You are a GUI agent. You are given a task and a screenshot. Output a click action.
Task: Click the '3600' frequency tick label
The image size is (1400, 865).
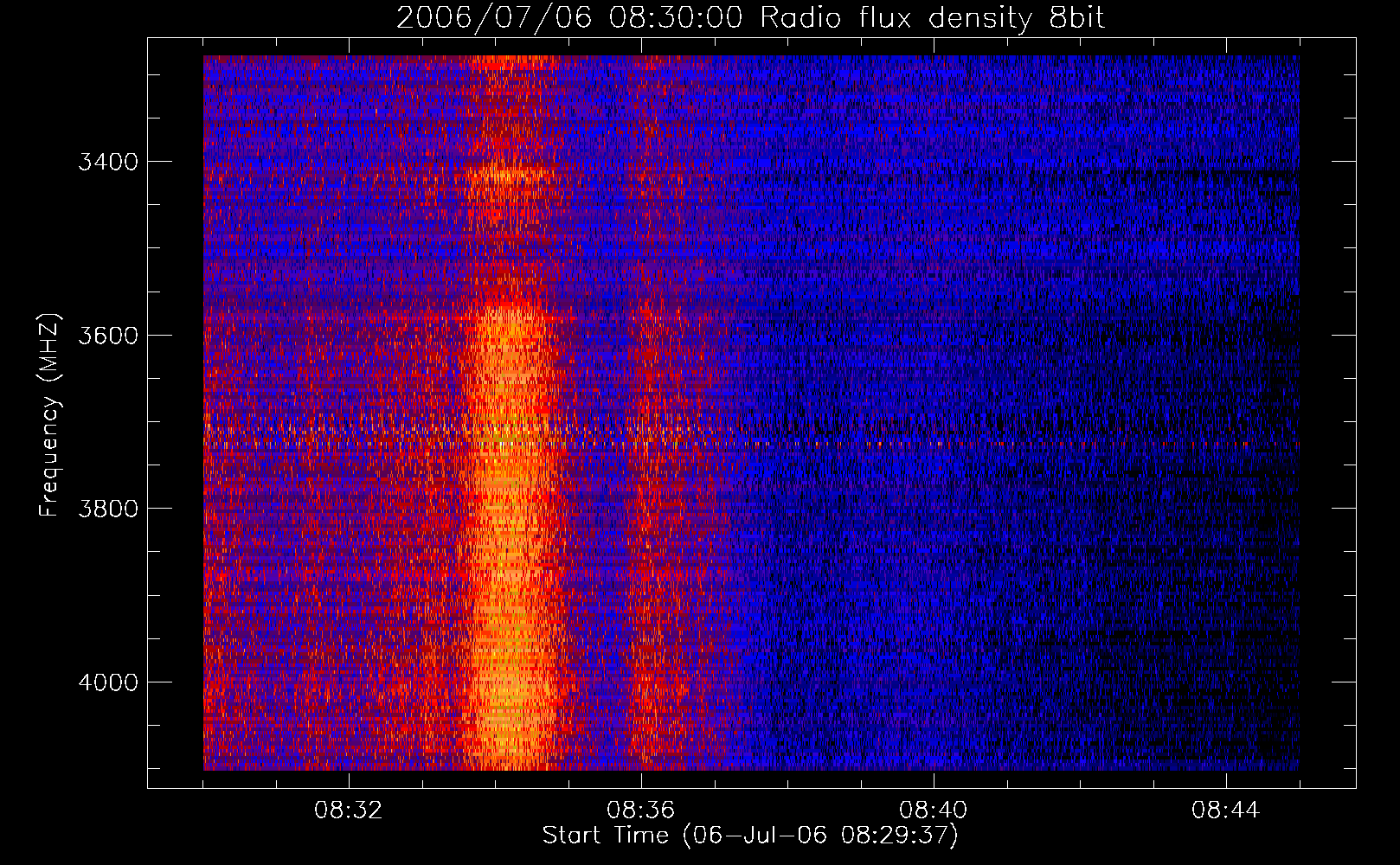pyautogui.click(x=108, y=336)
